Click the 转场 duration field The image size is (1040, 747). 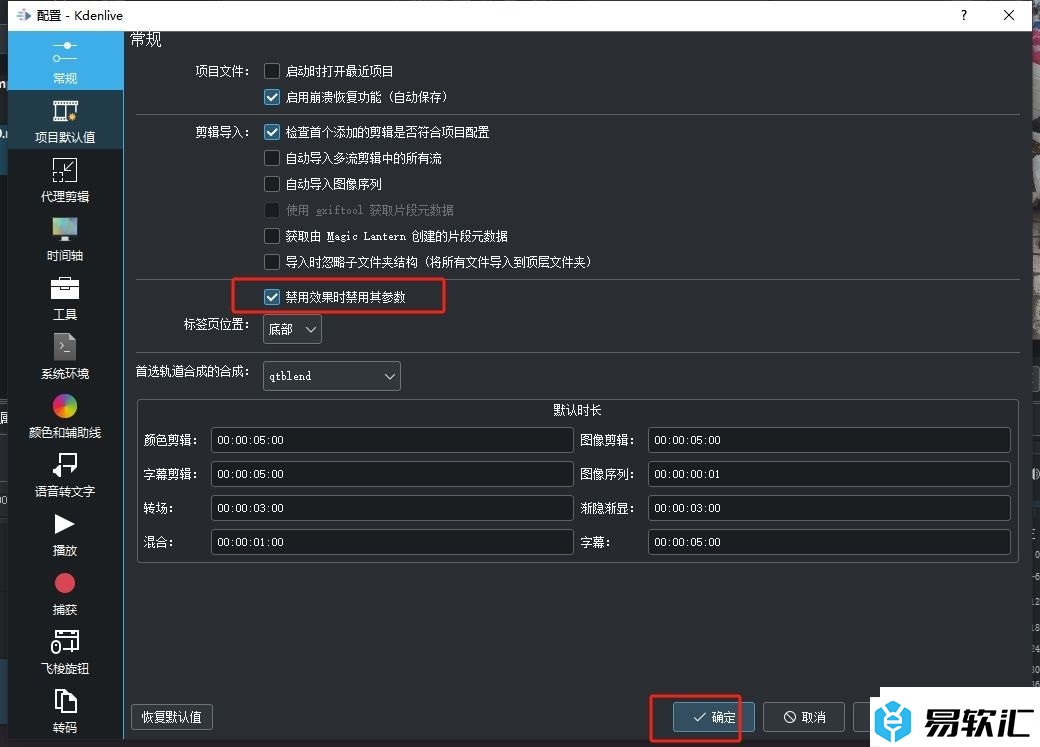[x=392, y=508]
